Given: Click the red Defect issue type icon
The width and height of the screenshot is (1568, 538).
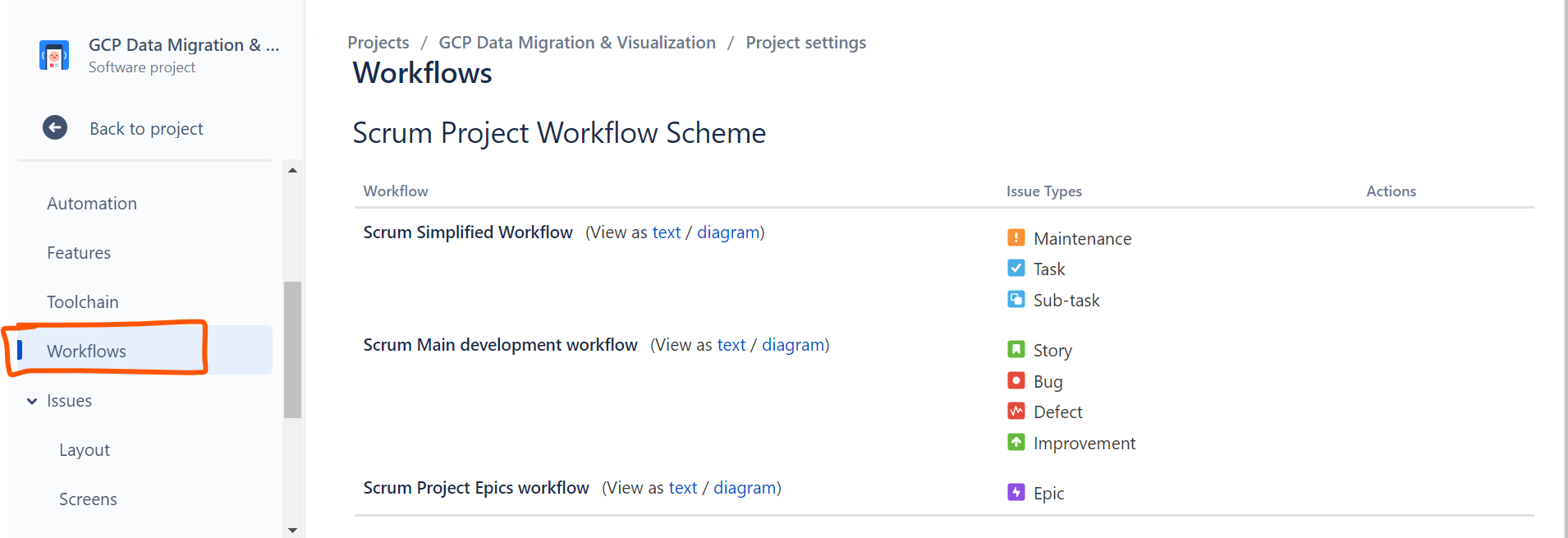Looking at the screenshot, I should (1016, 411).
